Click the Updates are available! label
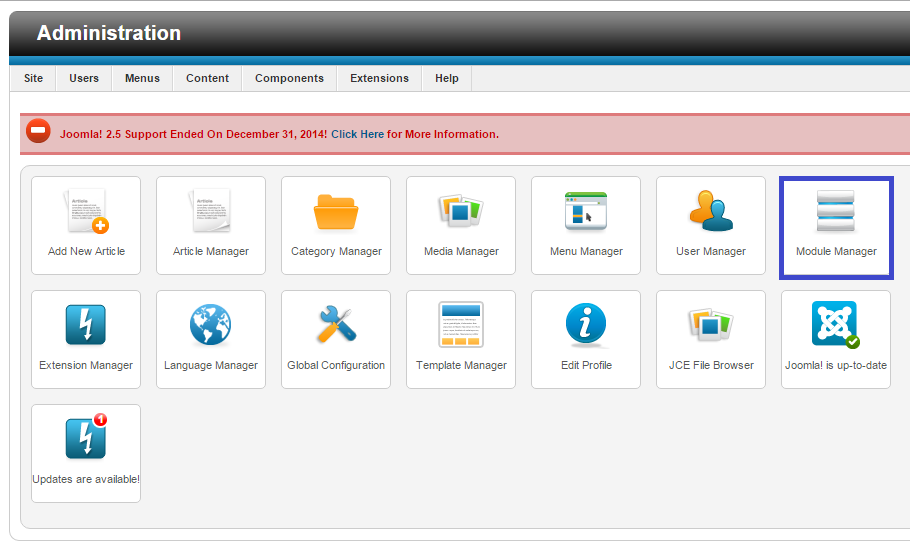The height and width of the screenshot is (555, 910). (86, 479)
